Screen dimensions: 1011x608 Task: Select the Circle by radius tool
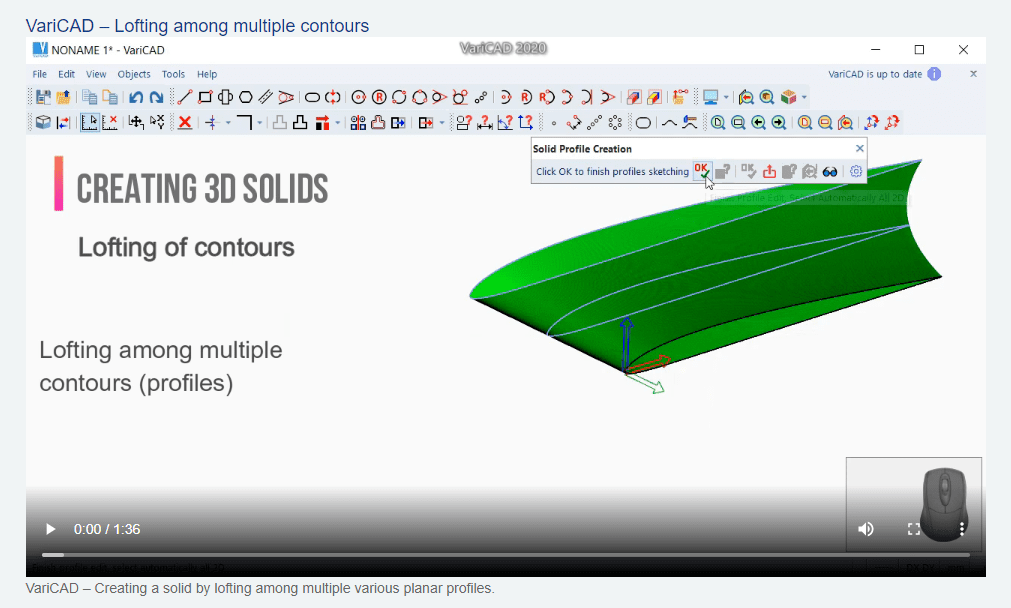[x=379, y=97]
